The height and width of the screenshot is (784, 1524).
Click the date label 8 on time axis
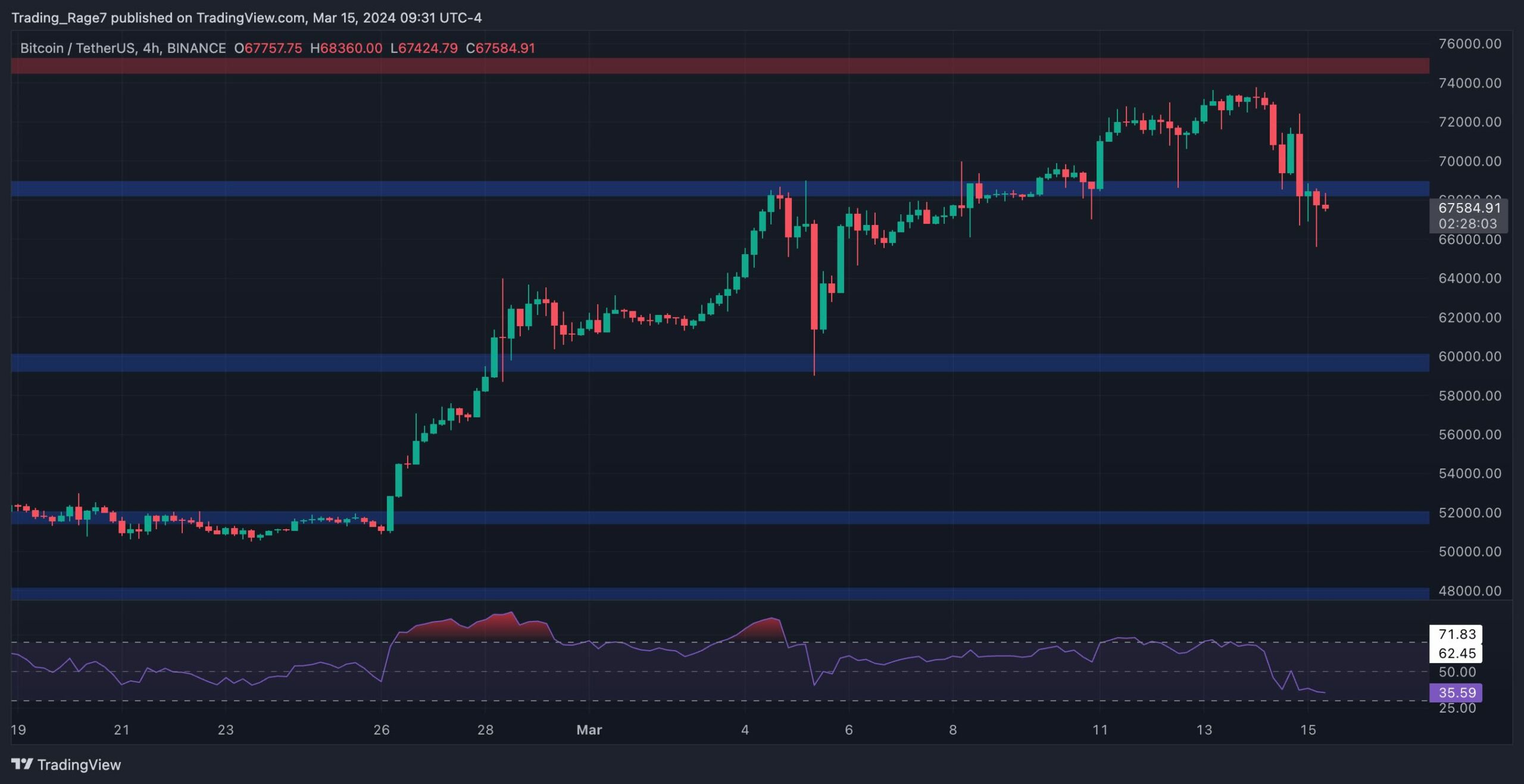pyautogui.click(x=953, y=730)
